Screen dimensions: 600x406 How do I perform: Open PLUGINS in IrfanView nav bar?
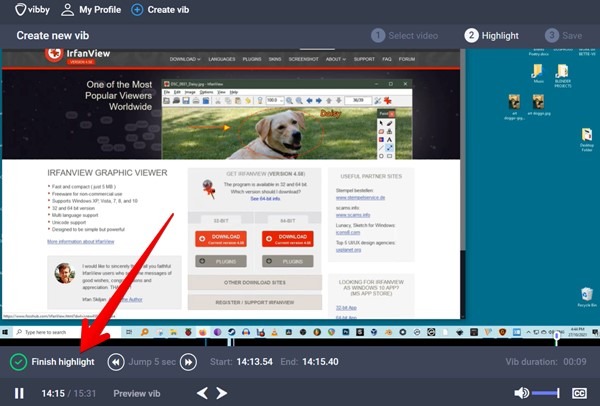(x=252, y=59)
